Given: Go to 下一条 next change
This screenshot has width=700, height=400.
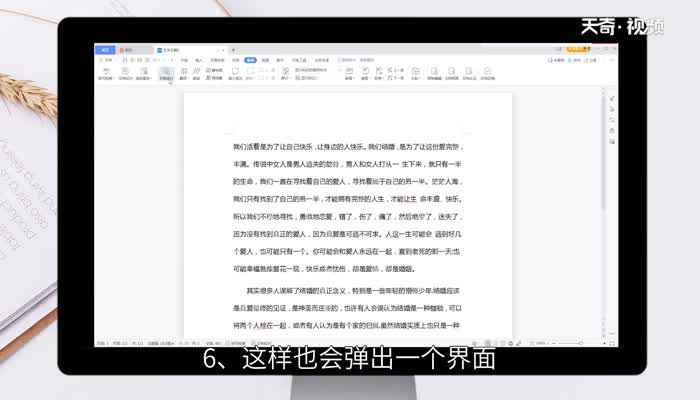Looking at the screenshot, I should (396, 78).
